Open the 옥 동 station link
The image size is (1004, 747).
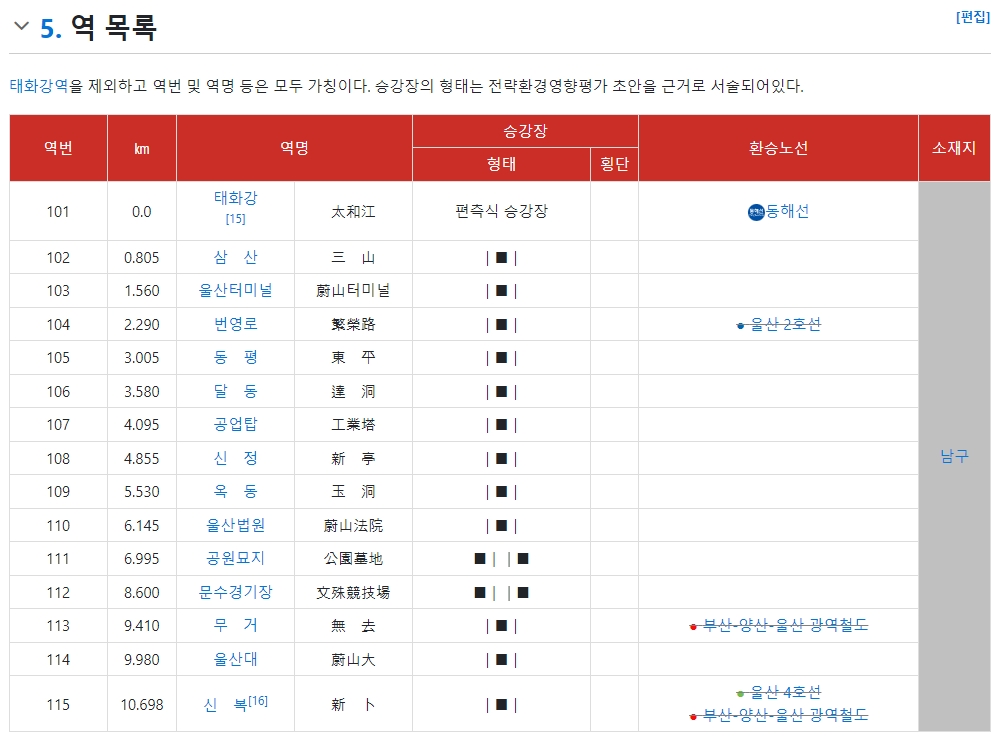tap(236, 492)
